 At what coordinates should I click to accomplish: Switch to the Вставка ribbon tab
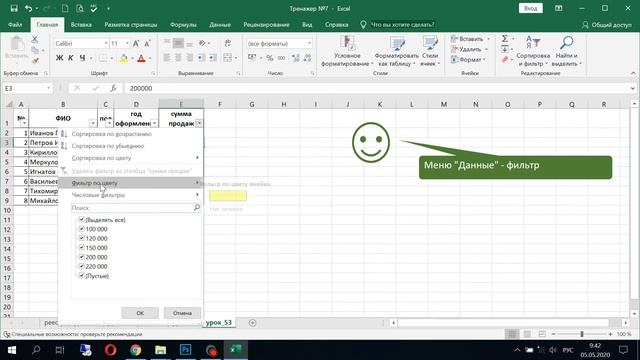(81, 24)
